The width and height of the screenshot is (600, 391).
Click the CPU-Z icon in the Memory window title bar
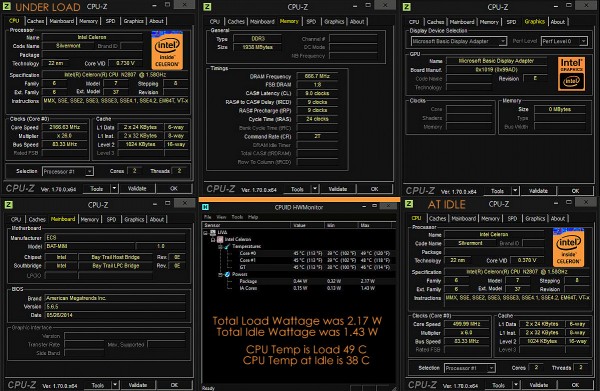[207, 7]
